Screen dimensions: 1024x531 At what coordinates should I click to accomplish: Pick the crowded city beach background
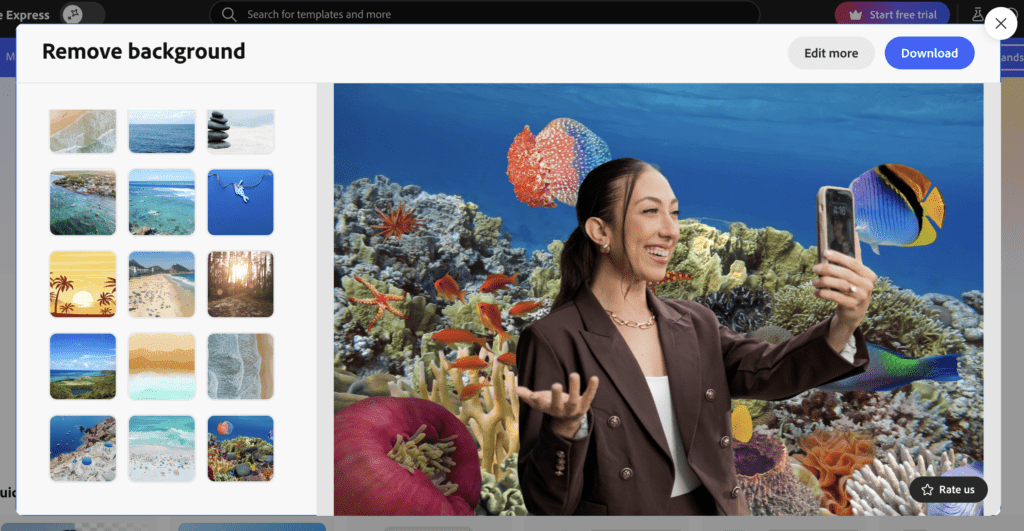coord(161,284)
